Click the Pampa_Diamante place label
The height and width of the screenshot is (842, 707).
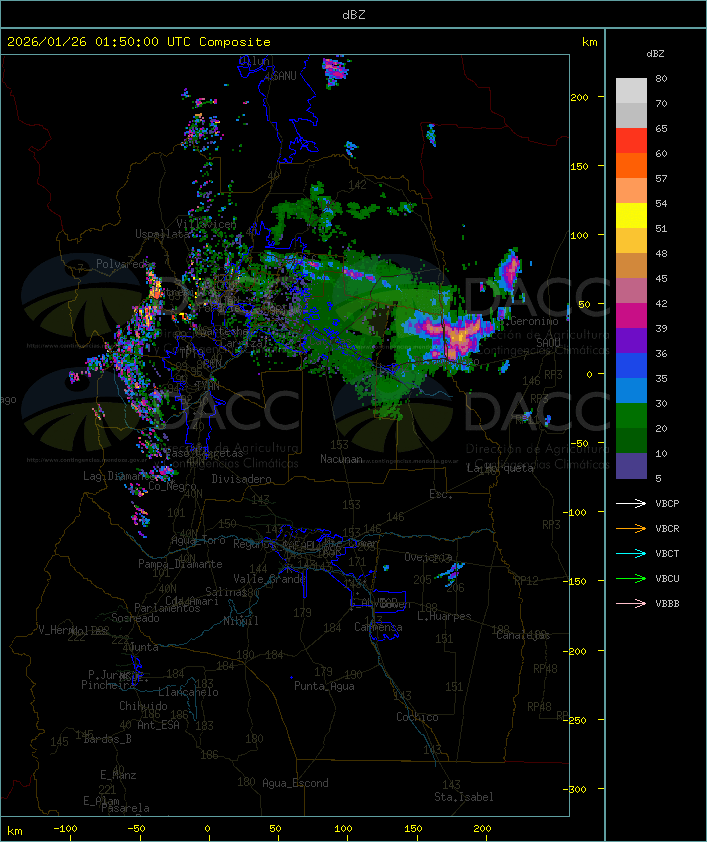pos(180,564)
